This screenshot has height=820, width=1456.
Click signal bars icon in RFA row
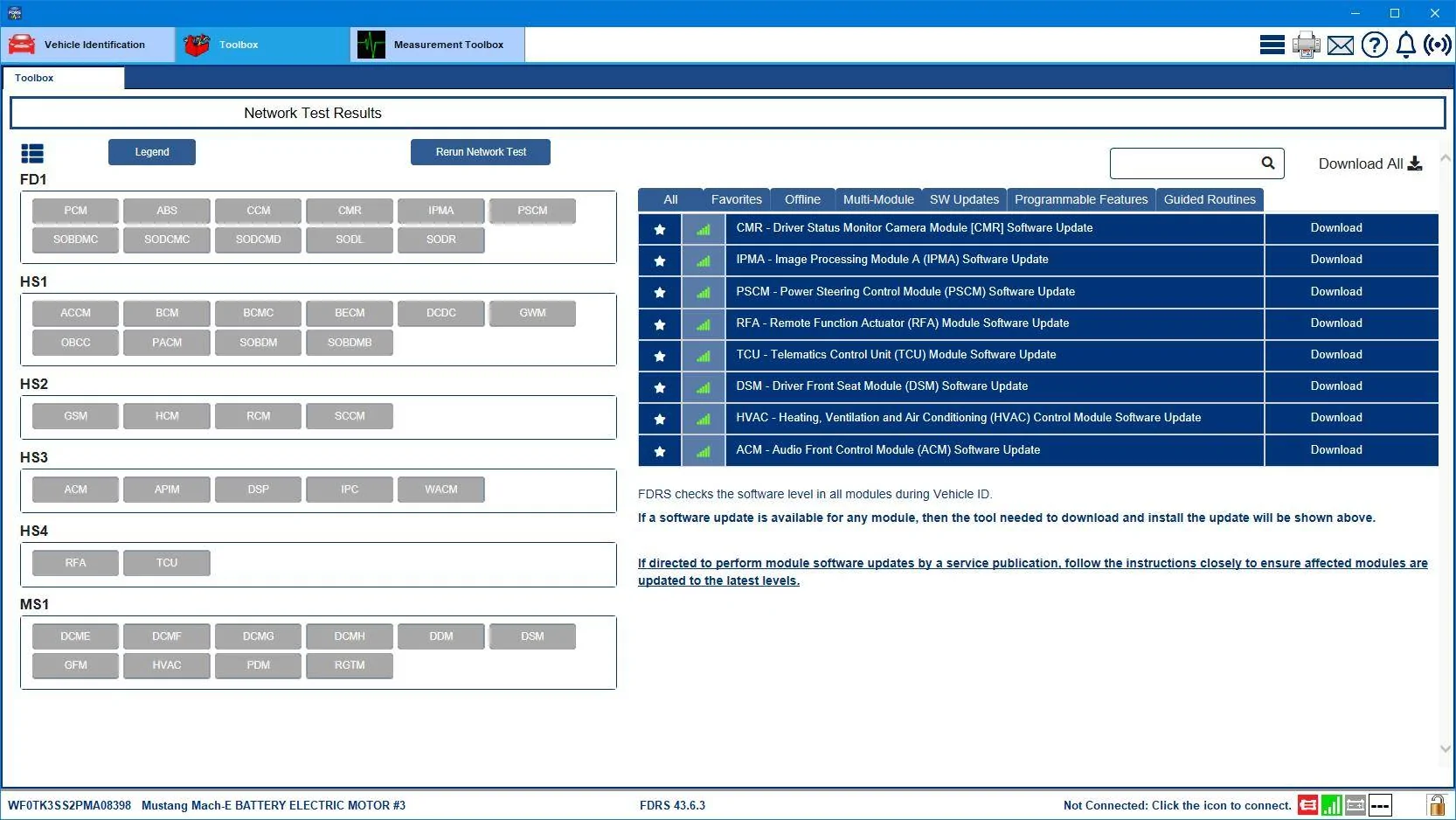pyautogui.click(x=704, y=324)
